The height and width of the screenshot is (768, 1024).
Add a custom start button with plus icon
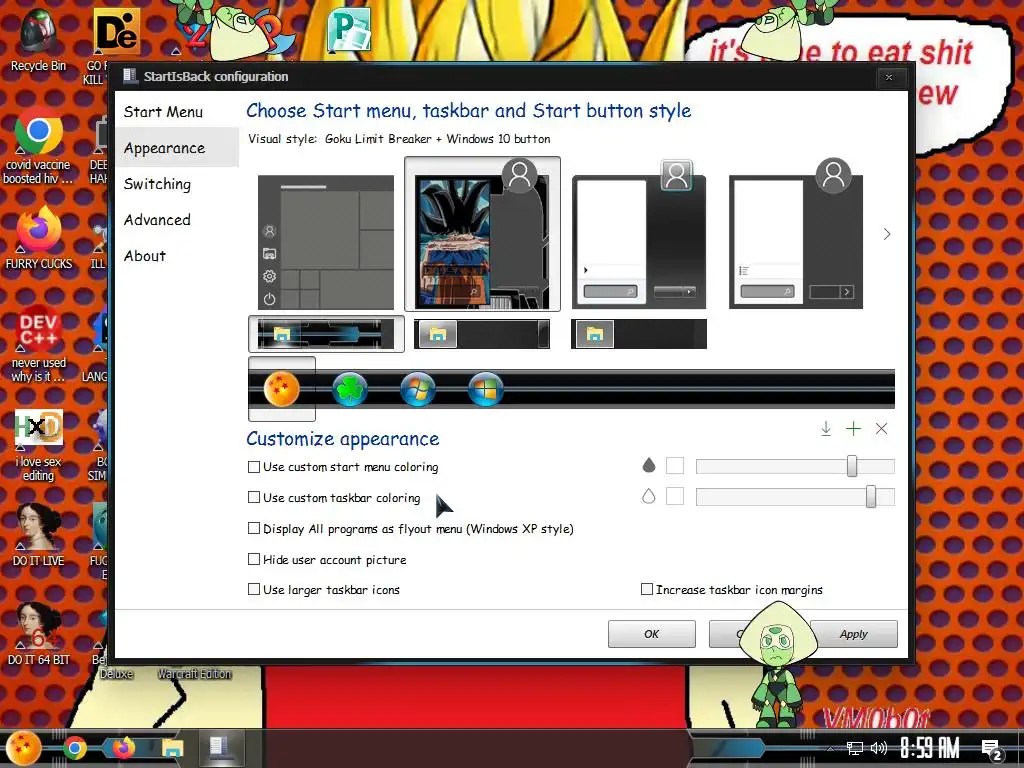853,428
